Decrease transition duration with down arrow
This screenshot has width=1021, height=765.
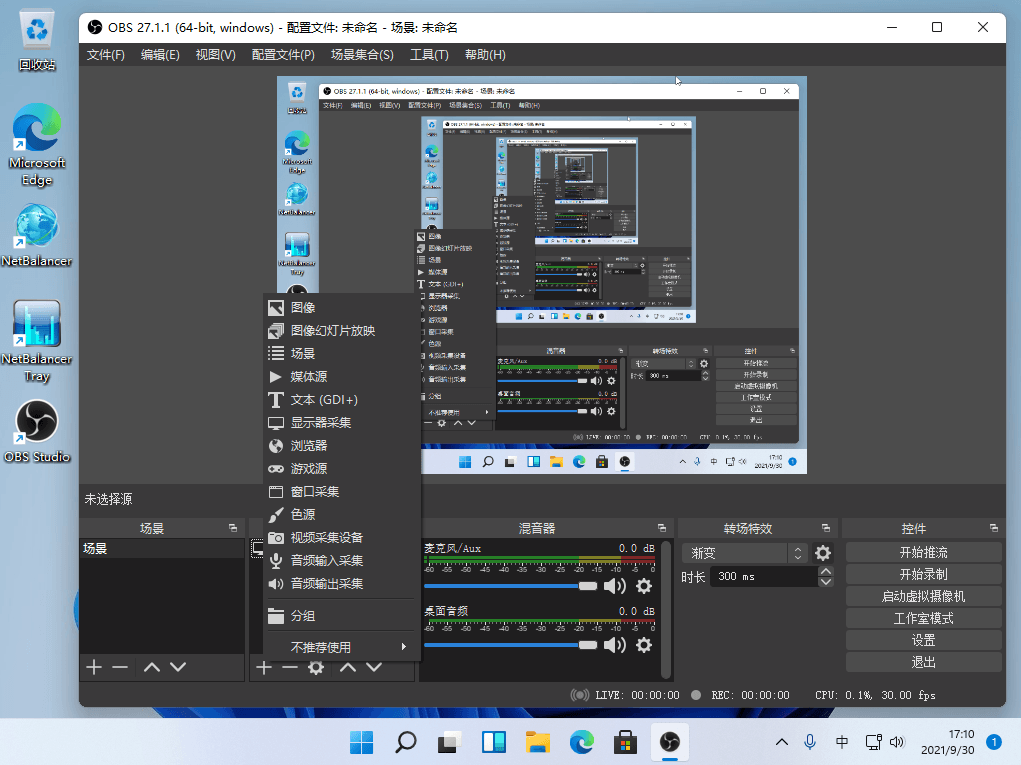826,582
